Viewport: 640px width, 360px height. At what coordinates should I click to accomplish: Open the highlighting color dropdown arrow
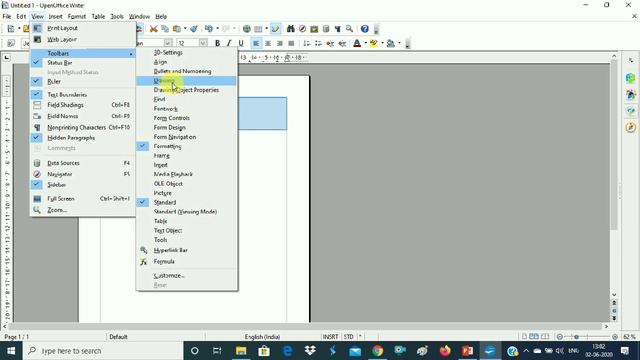coord(382,43)
